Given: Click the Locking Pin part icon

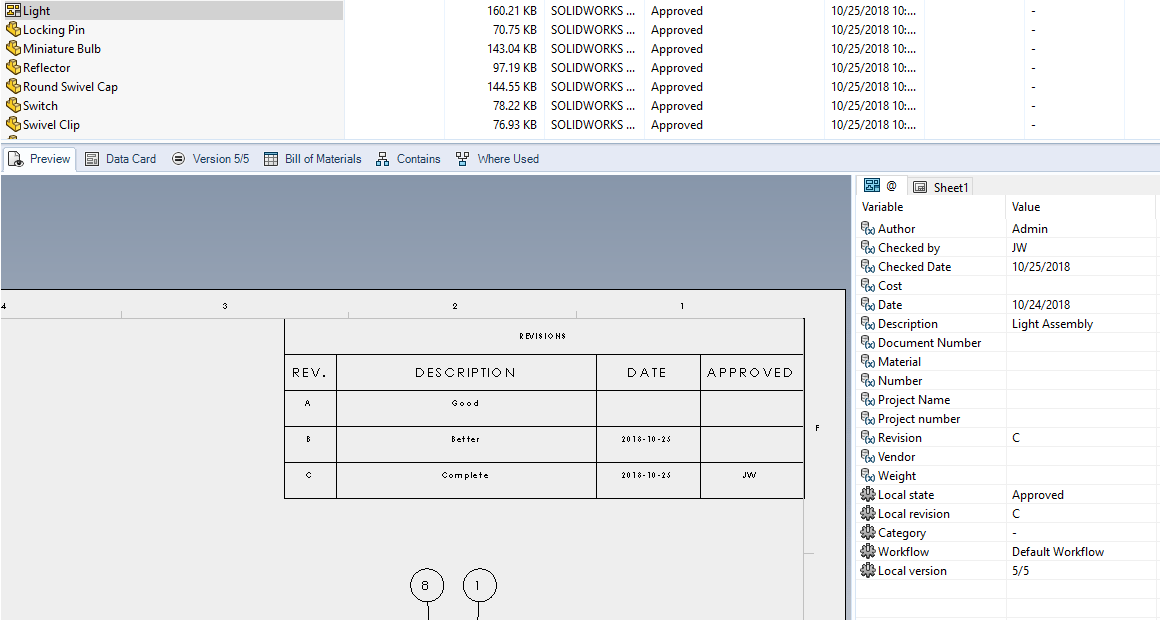Looking at the screenshot, I should (11, 29).
